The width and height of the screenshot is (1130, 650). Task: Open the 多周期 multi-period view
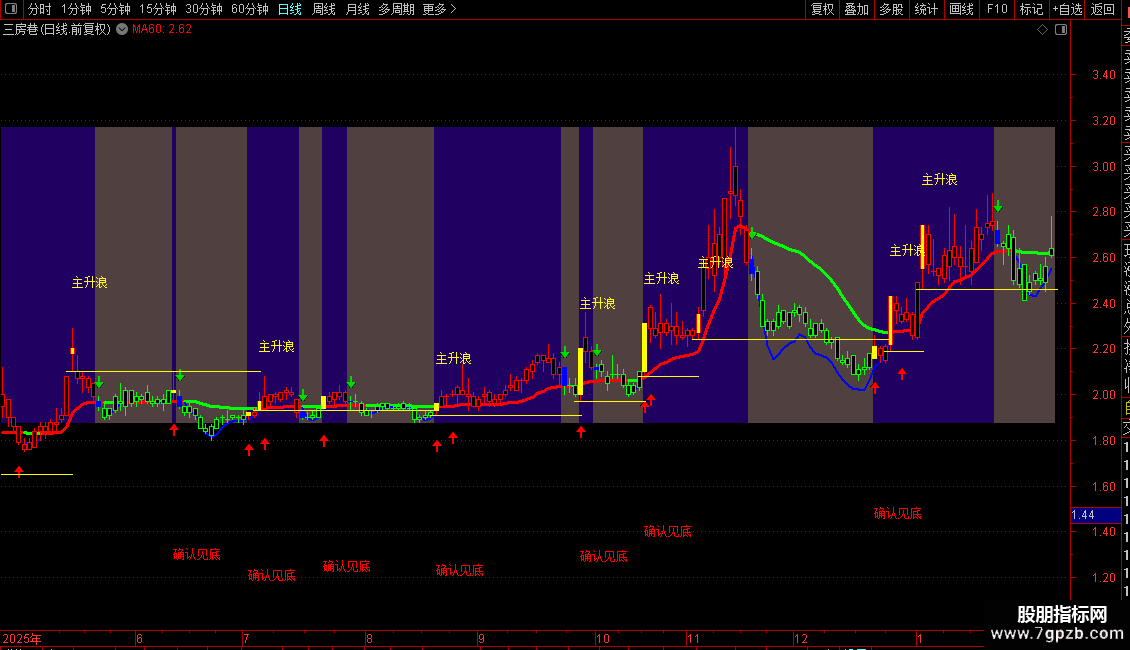click(396, 9)
